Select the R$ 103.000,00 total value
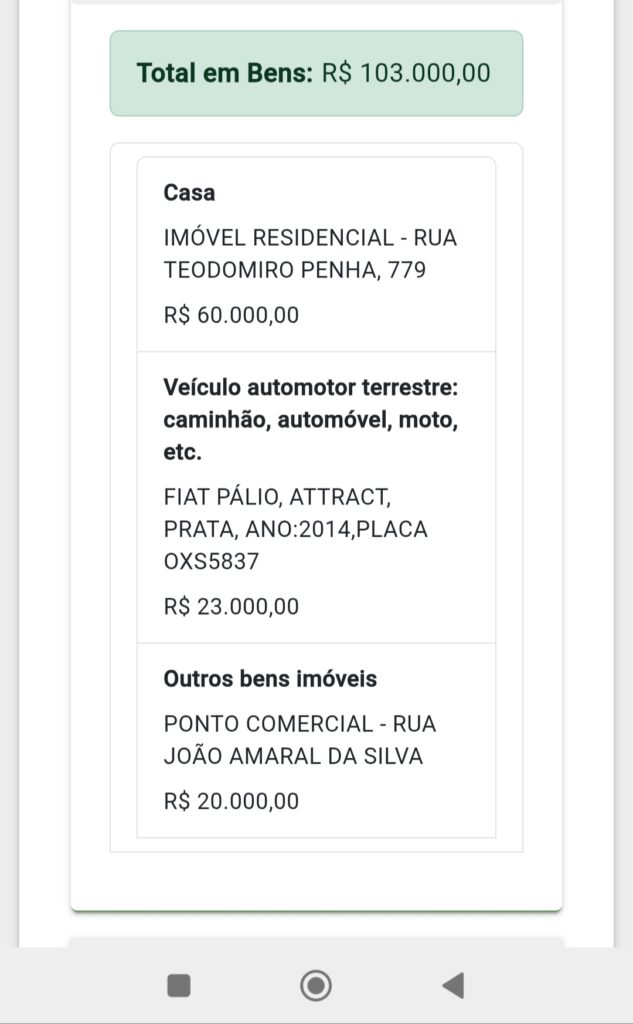Viewport: 633px width, 1024px height. (406, 73)
